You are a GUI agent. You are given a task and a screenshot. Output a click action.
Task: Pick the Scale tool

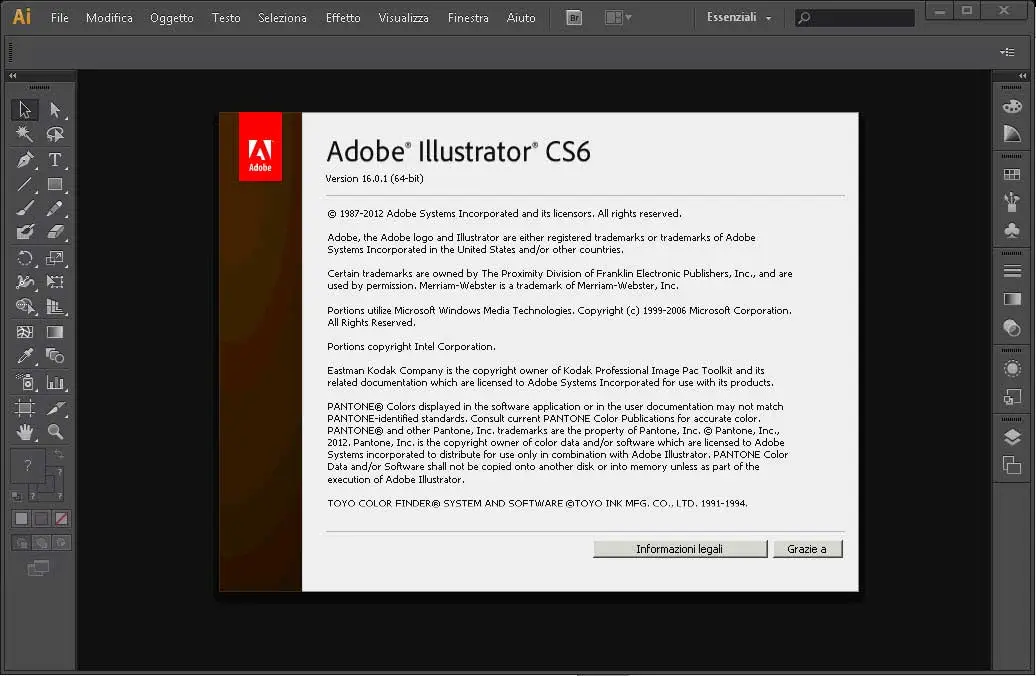(x=55, y=258)
